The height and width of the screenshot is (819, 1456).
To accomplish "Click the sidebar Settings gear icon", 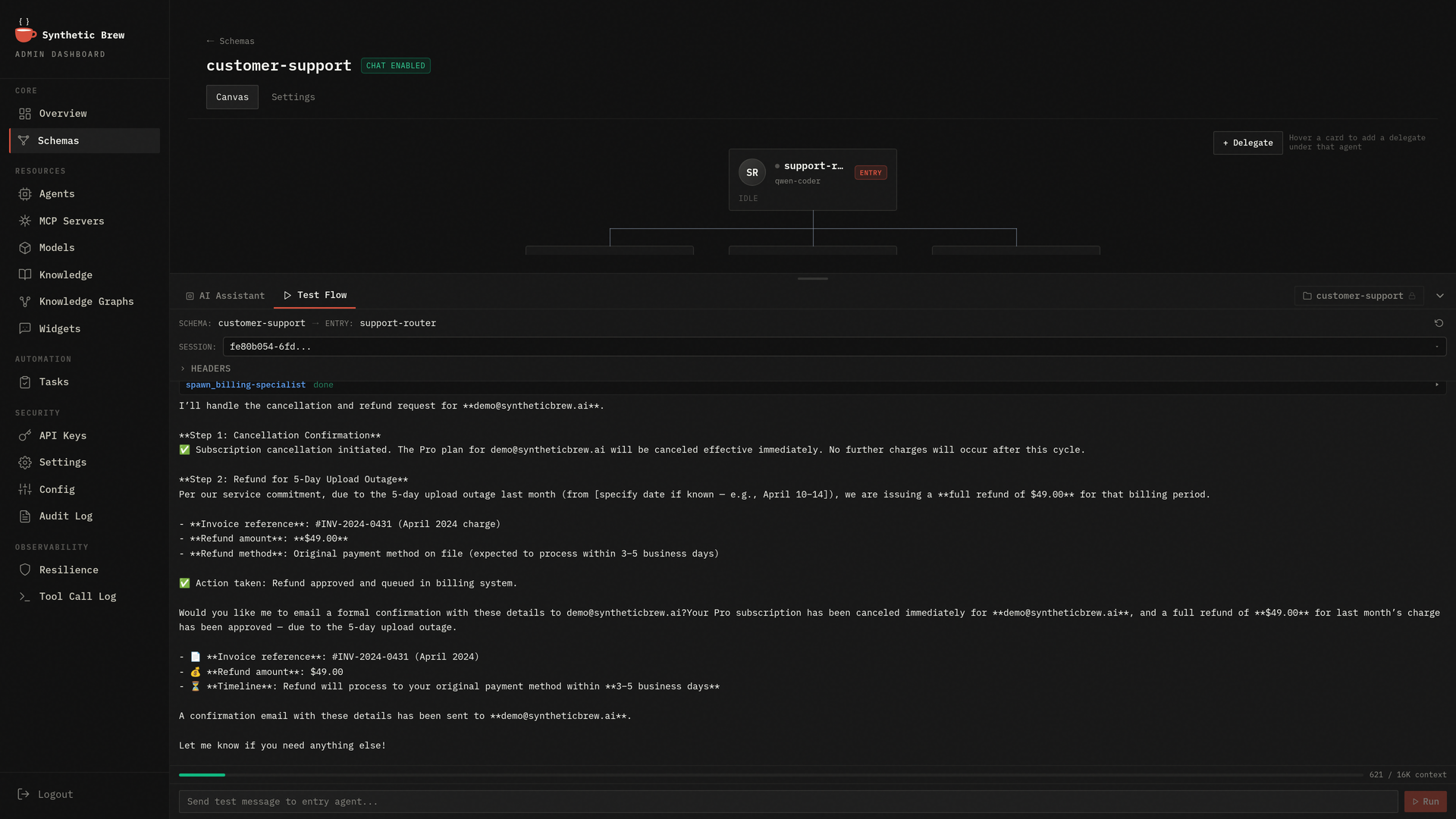I will (25, 463).
